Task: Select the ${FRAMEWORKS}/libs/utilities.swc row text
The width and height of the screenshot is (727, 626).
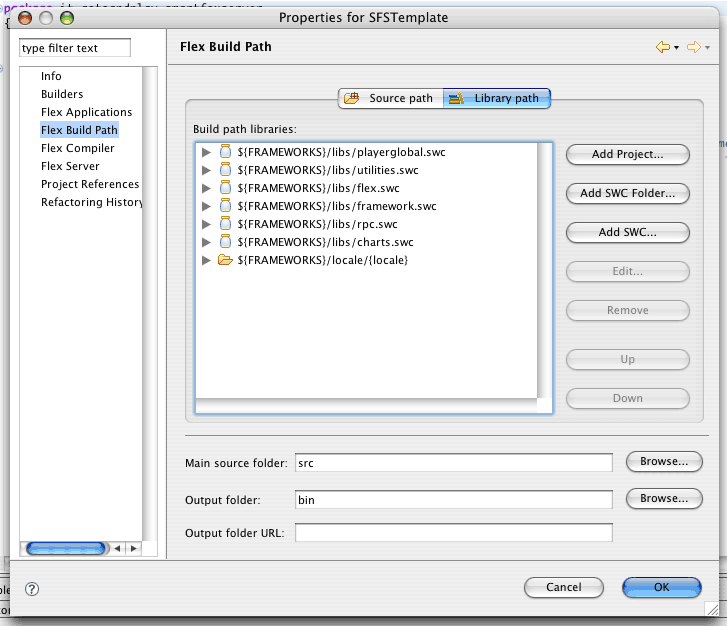Action: (x=328, y=170)
